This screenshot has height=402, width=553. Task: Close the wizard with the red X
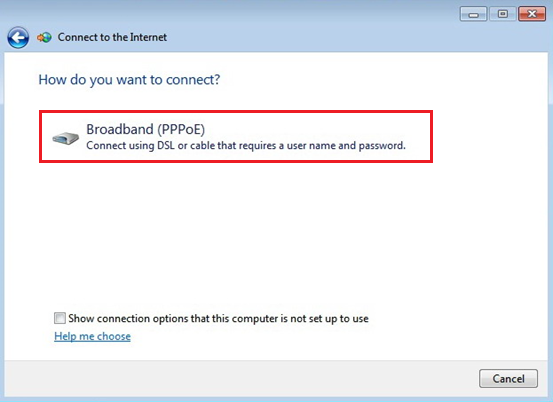tap(532, 14)
